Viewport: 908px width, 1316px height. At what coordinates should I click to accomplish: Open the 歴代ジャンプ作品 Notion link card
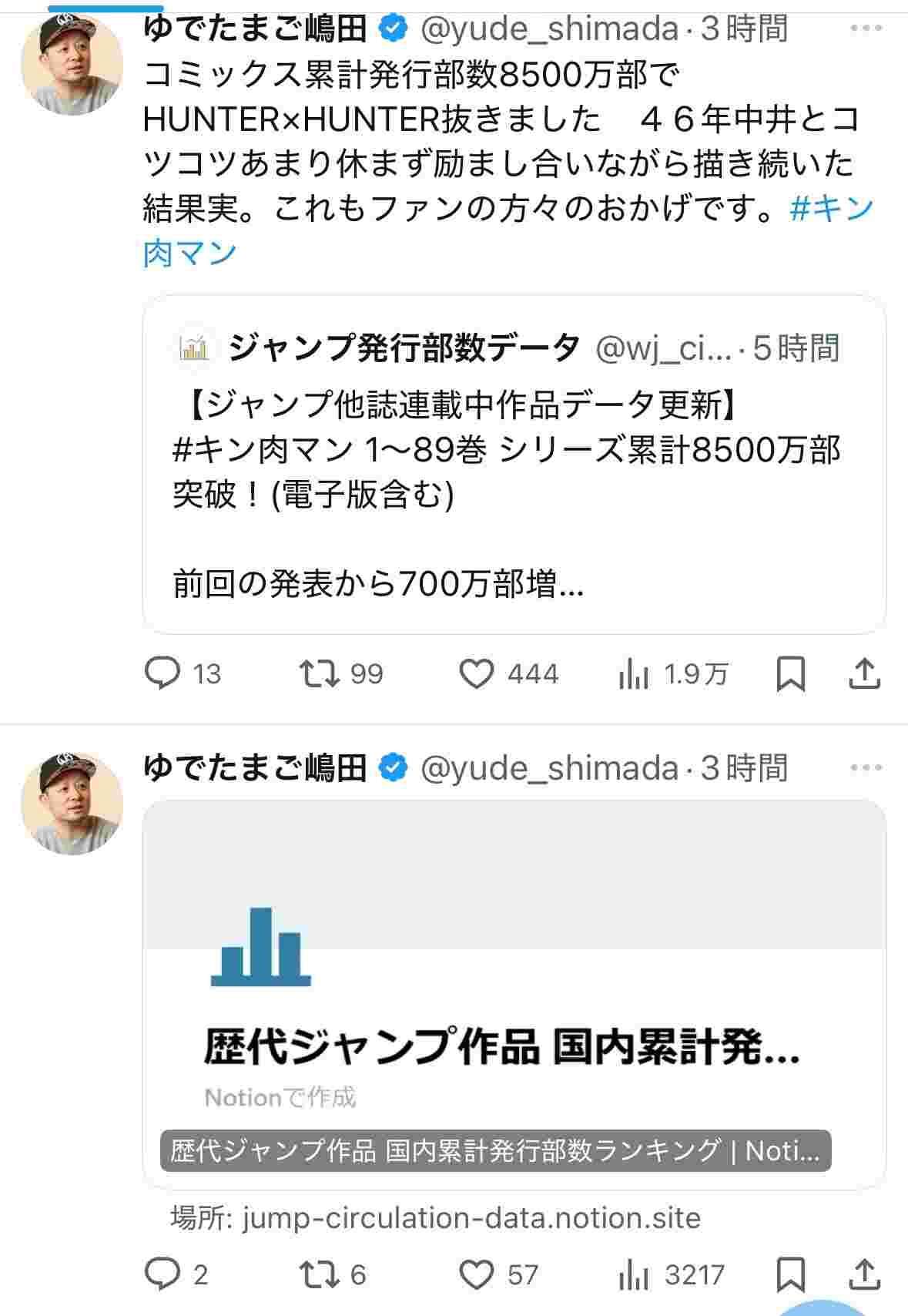click(x=514, y=994)
